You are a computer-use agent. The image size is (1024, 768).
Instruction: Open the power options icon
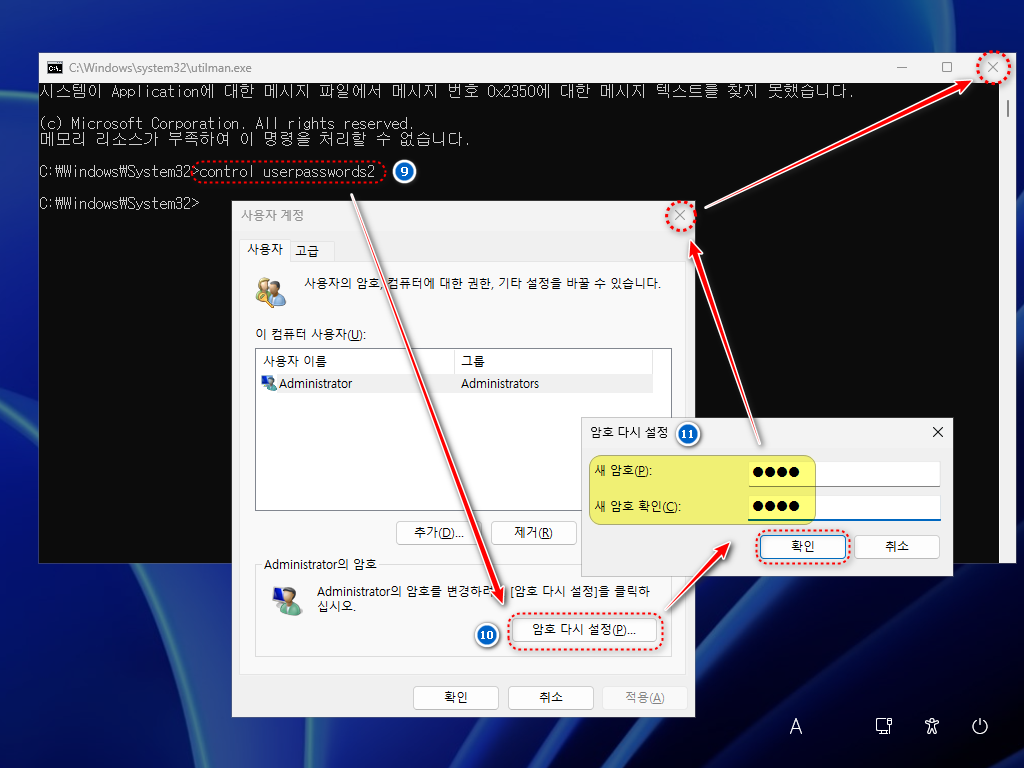click(x=980, y=726)
